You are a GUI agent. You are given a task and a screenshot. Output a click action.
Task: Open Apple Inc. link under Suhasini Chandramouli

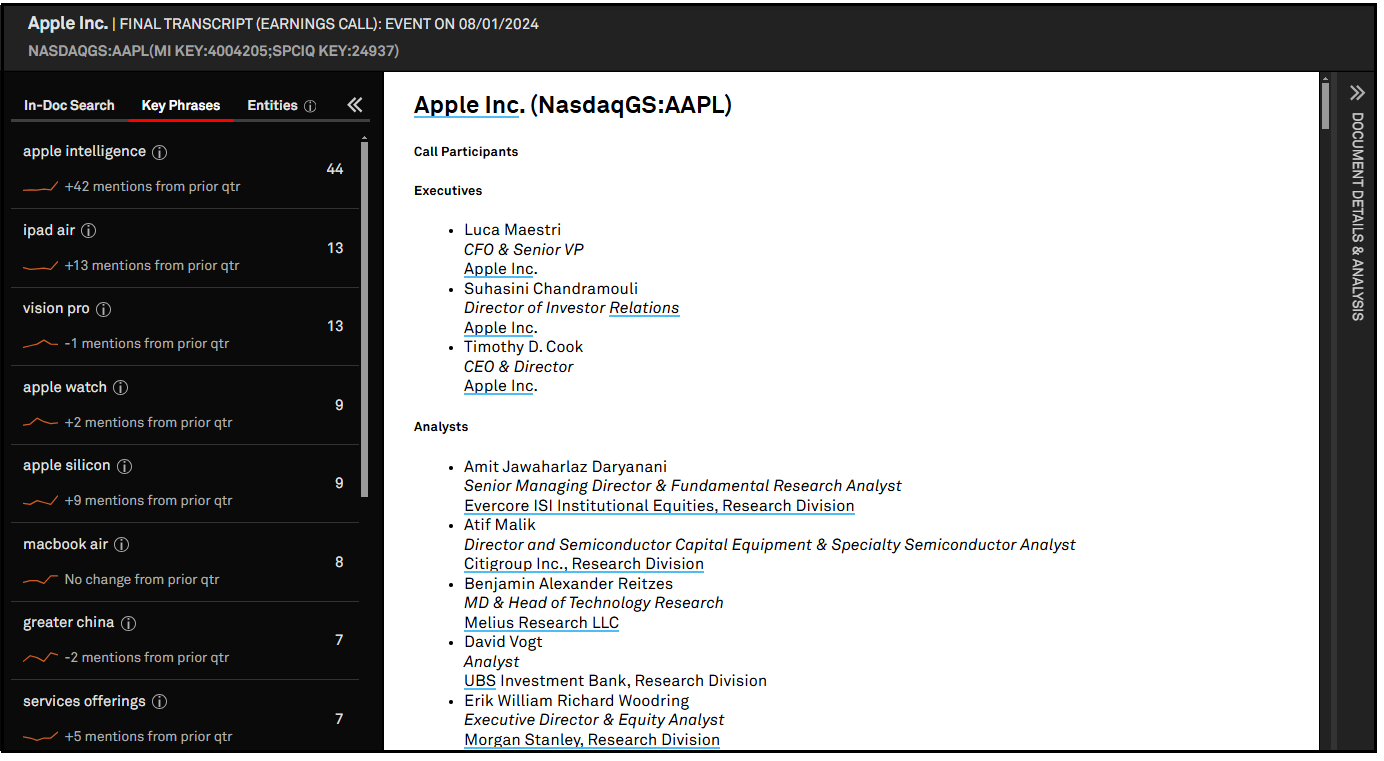point(499,328)
